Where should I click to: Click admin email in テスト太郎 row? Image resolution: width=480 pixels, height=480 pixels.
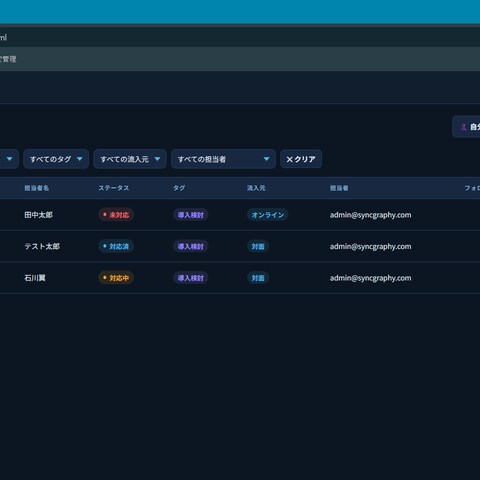(x=370, y=246)
